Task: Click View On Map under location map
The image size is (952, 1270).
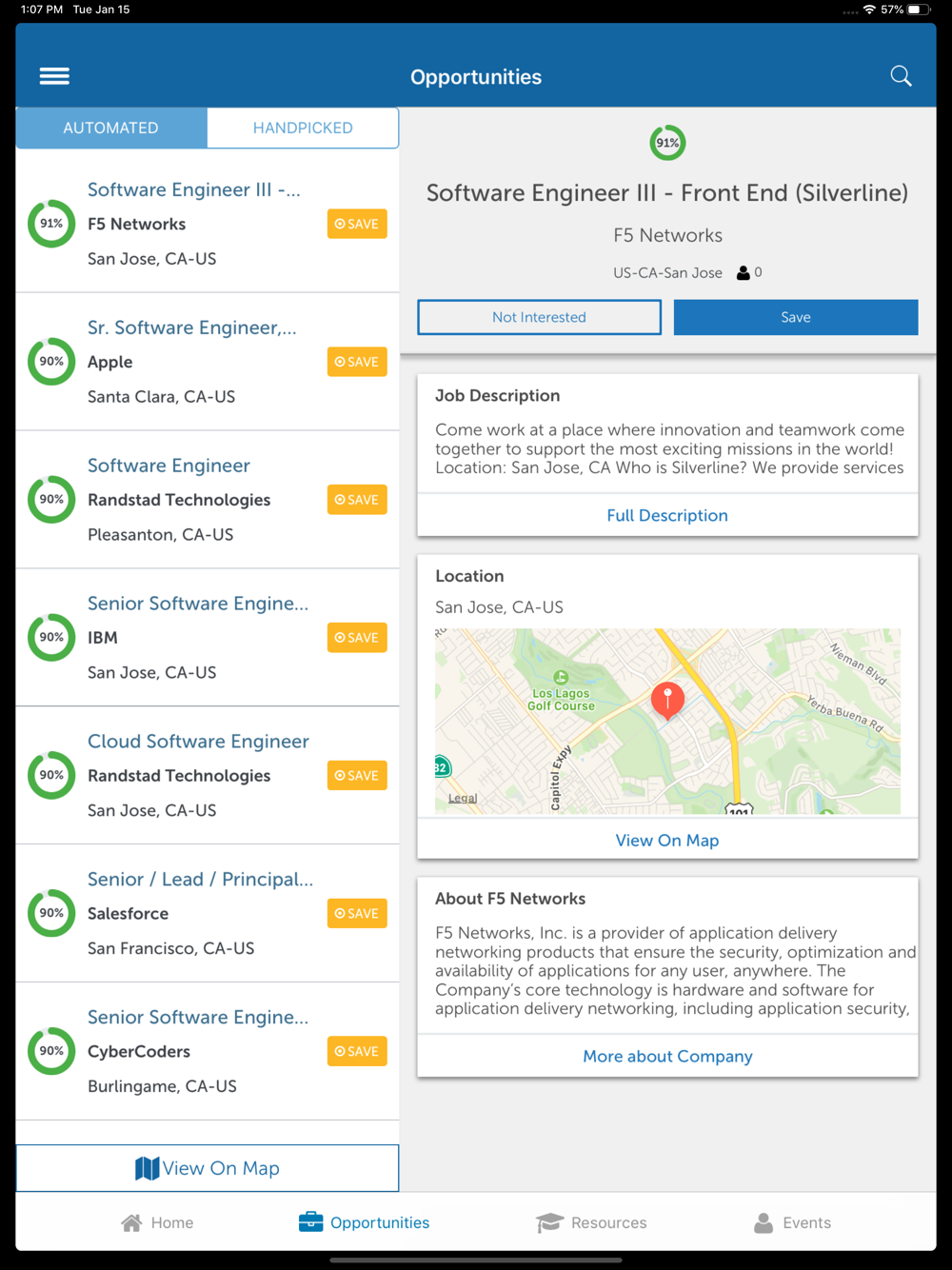Action: [667, 841]
